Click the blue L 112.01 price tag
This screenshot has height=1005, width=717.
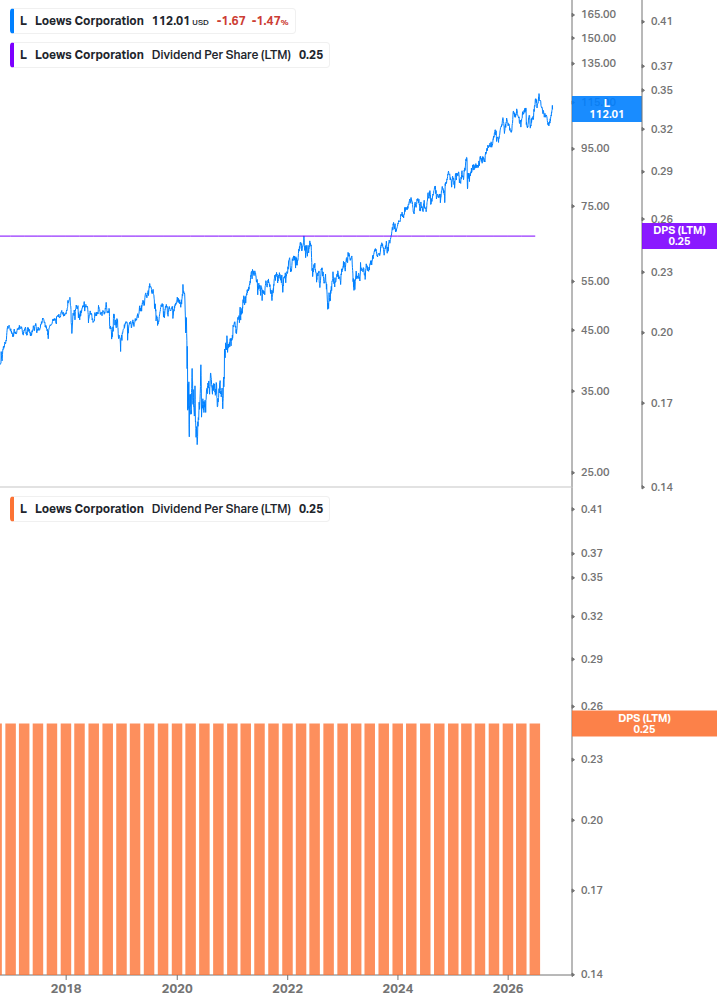pyautogui.click(x=606, y=109)
